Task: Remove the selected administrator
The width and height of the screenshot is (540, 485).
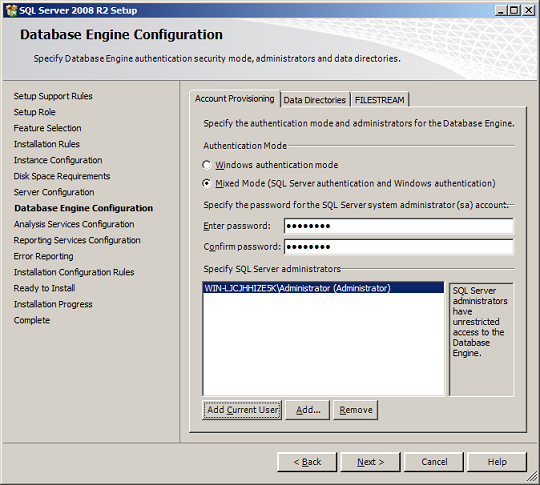Action: coord(356,410)
